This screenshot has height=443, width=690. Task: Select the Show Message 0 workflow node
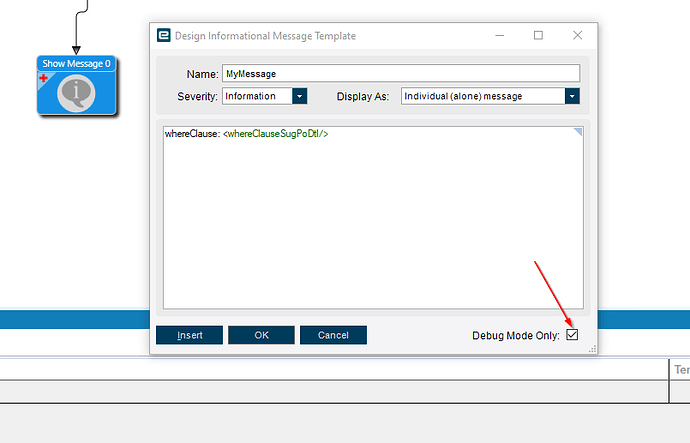(x=77, y=85)
